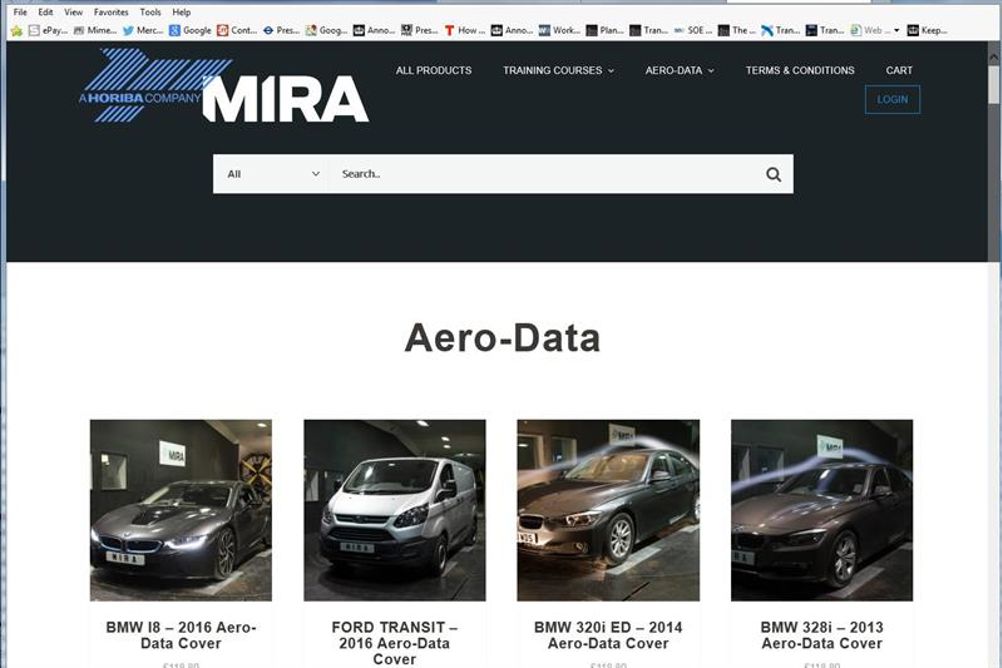
Task: Click the favorites star icon in bookmarks bar
Action: pos(17,30)
